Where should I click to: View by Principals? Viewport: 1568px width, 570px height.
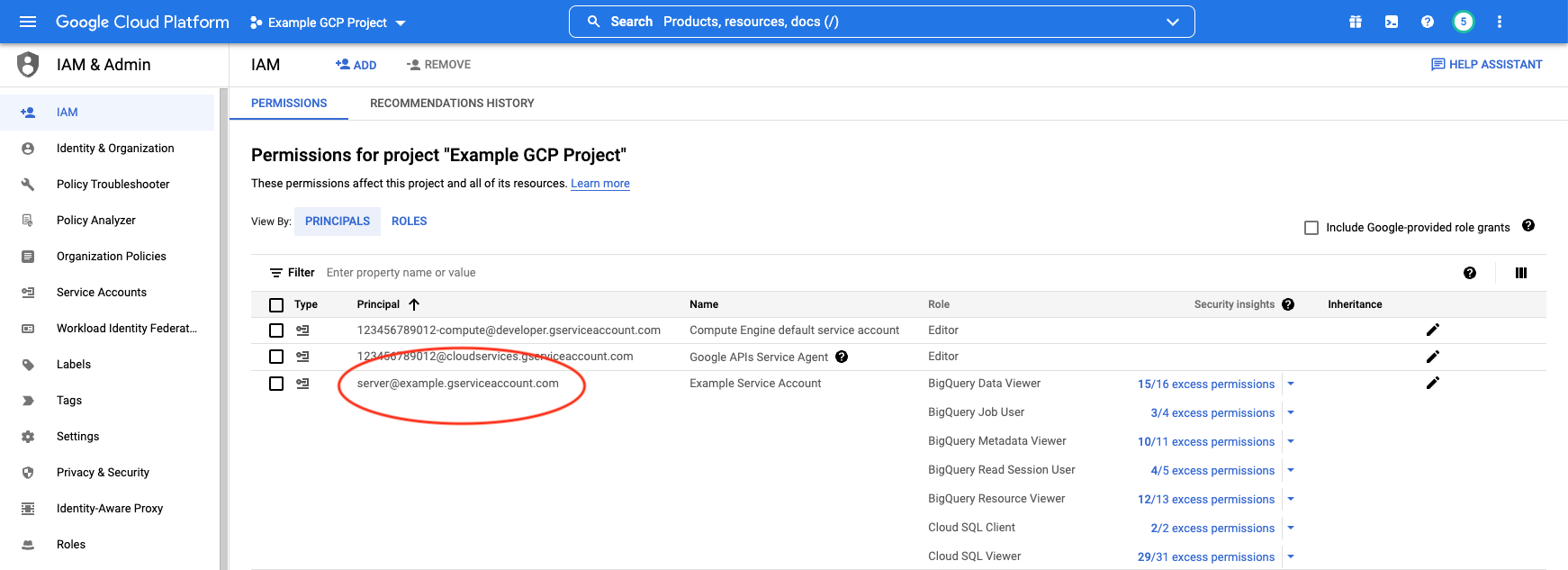pos(338,222)
